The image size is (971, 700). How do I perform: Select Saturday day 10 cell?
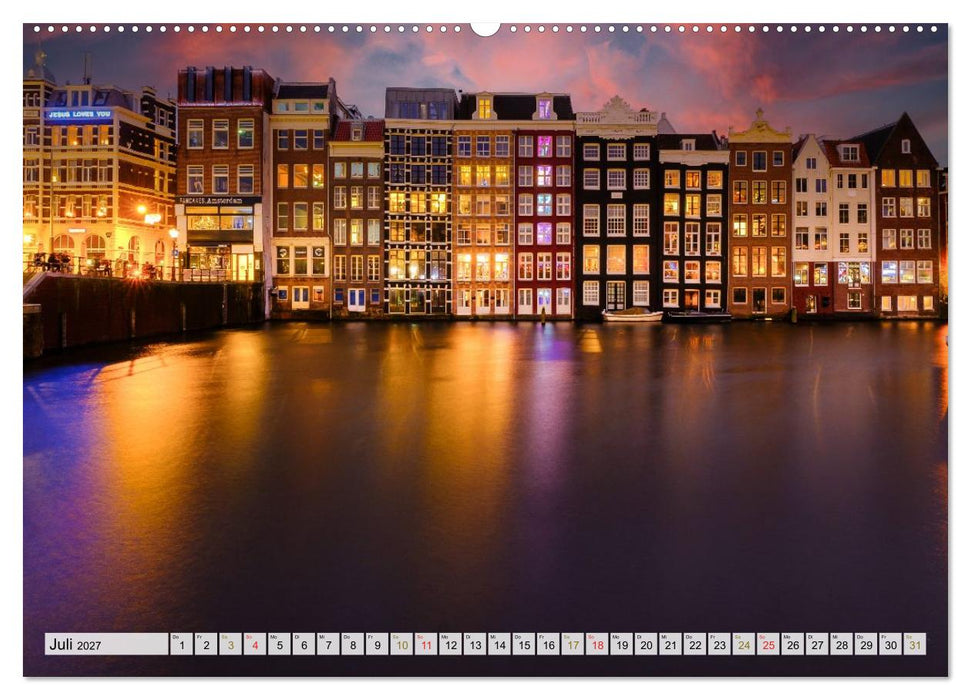401,644
